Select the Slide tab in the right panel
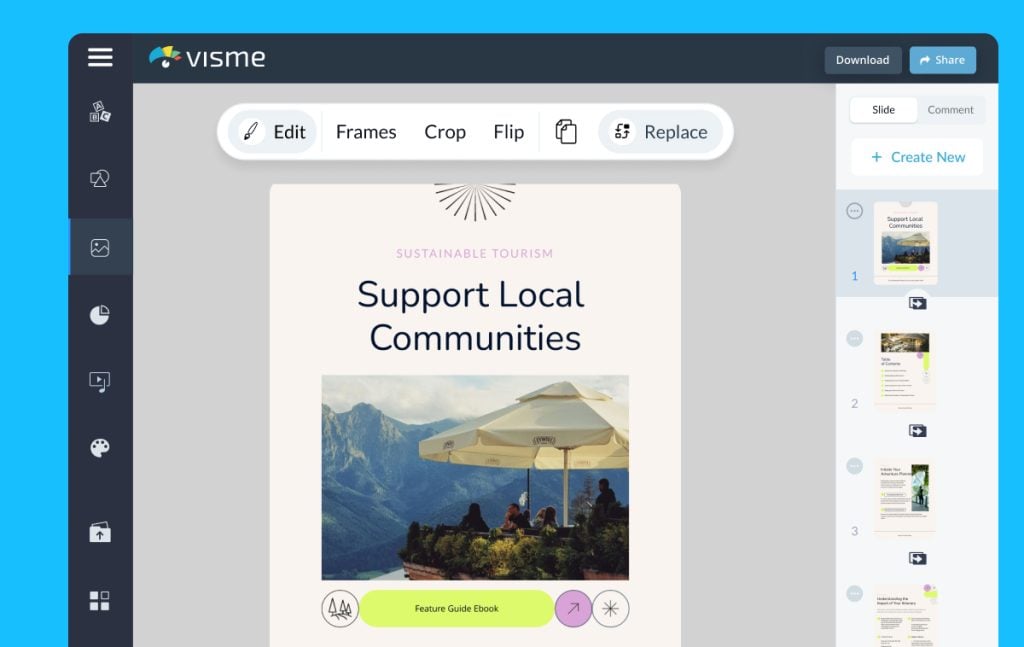This screenshot has height=647, width=1024. point(883,110)
